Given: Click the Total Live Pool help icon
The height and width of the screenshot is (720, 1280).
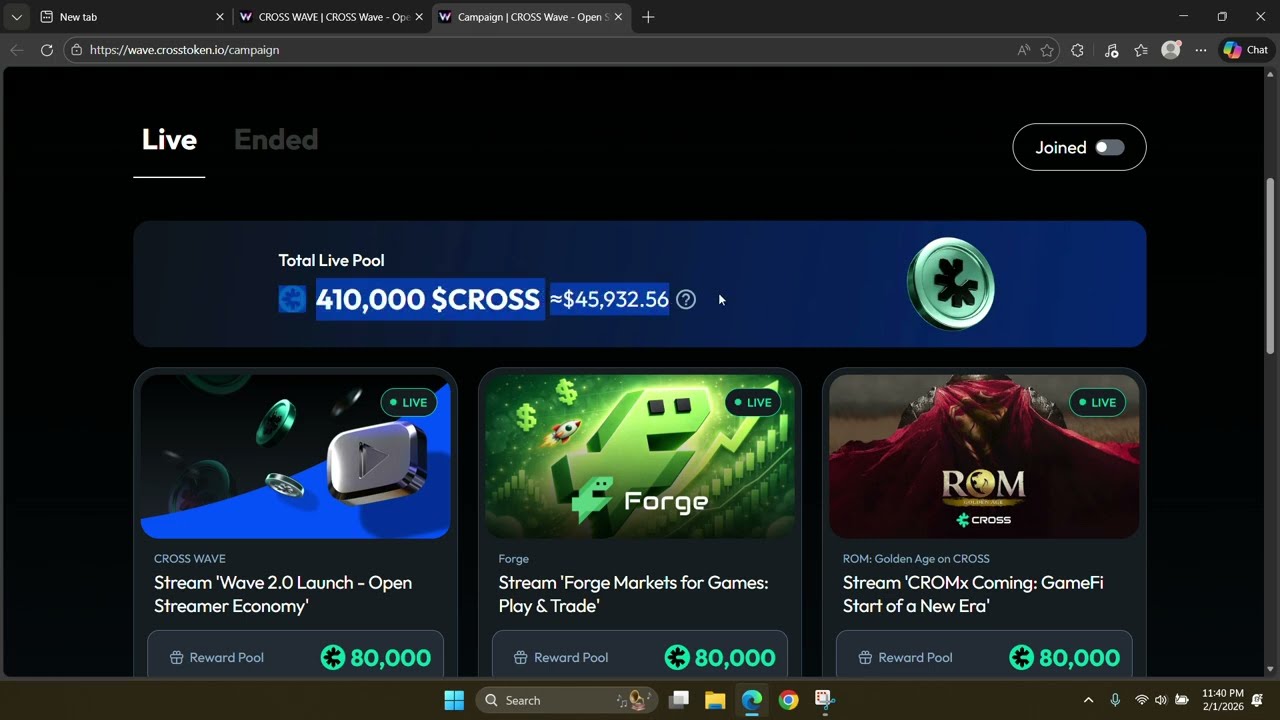Looking at the screenshot, I should point(686,299).
